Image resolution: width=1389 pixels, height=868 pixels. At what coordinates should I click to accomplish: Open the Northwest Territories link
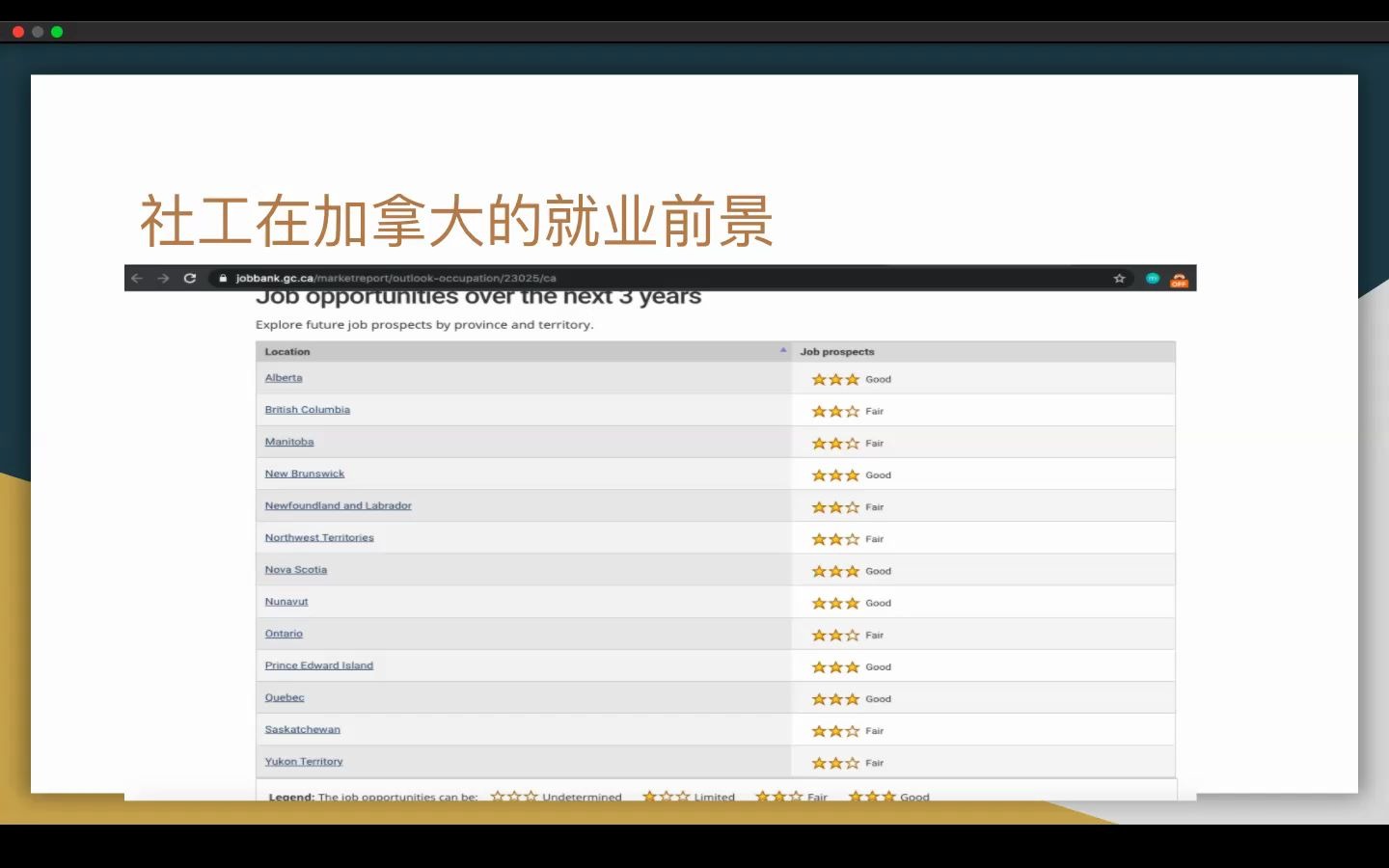pyautogui.click(x=319, y=537)
